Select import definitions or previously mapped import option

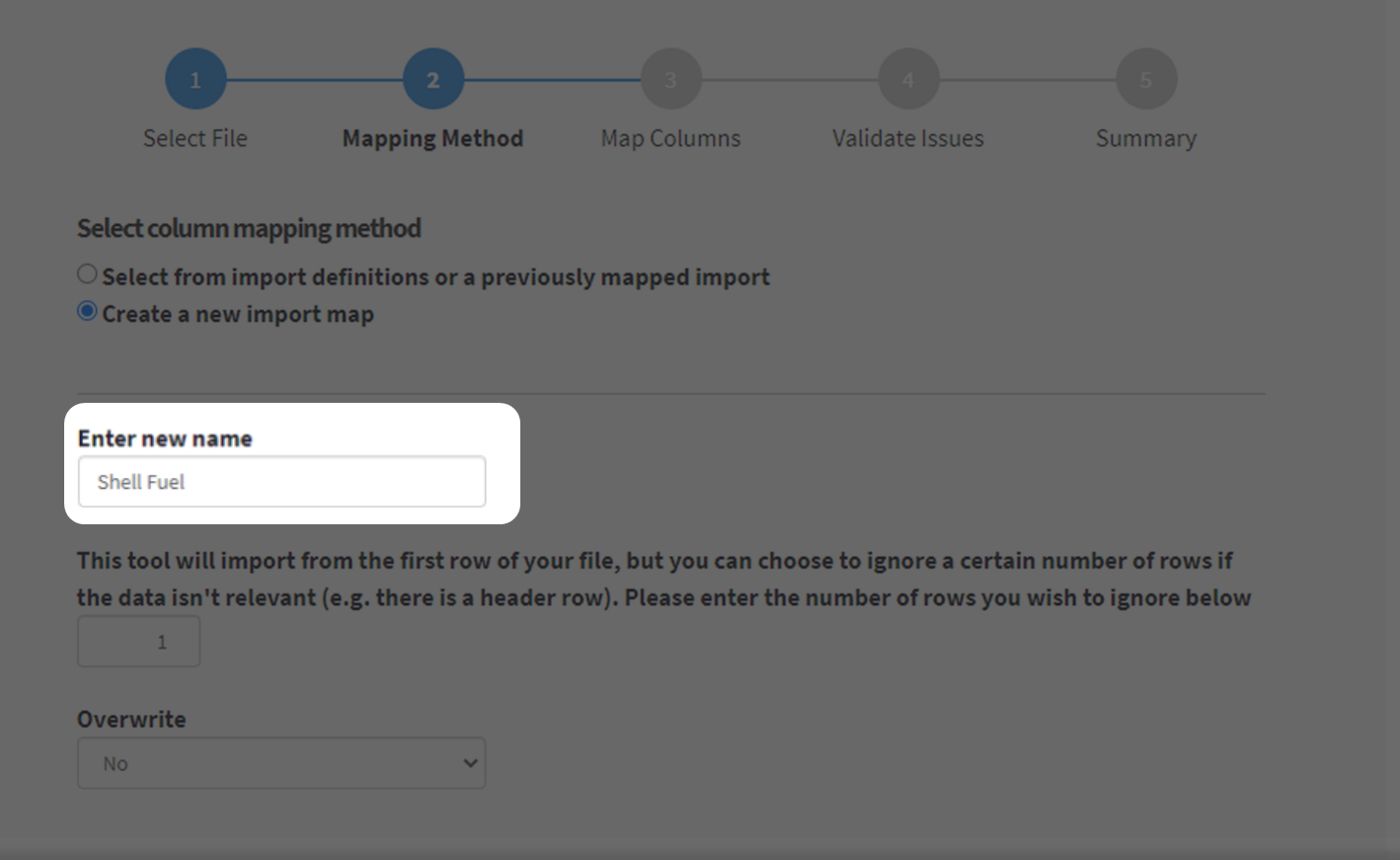pyautogui.click(x=88, y=274)
